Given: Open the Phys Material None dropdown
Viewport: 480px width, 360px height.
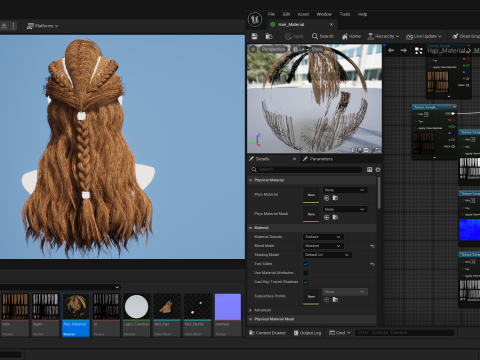Looking at the screenshot, I should tap(345, 190).
